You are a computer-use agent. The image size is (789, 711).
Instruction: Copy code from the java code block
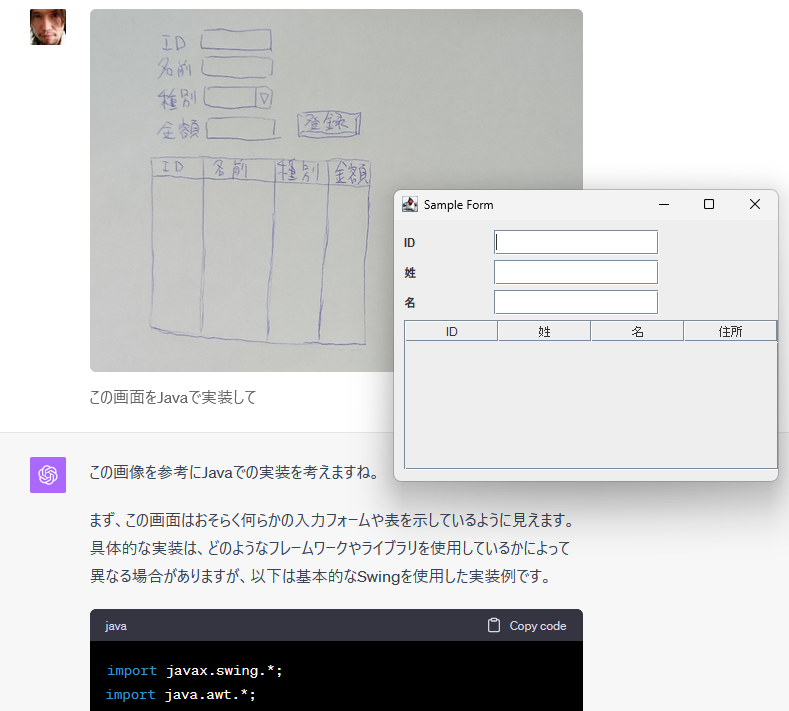point(527,625)
